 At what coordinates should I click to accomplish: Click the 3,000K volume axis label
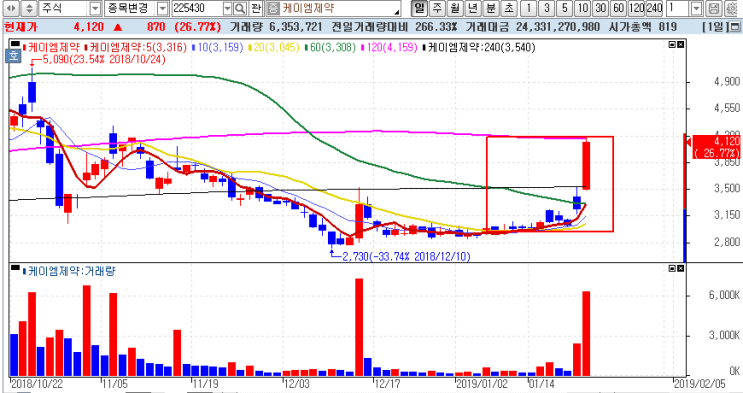point(724,335)
